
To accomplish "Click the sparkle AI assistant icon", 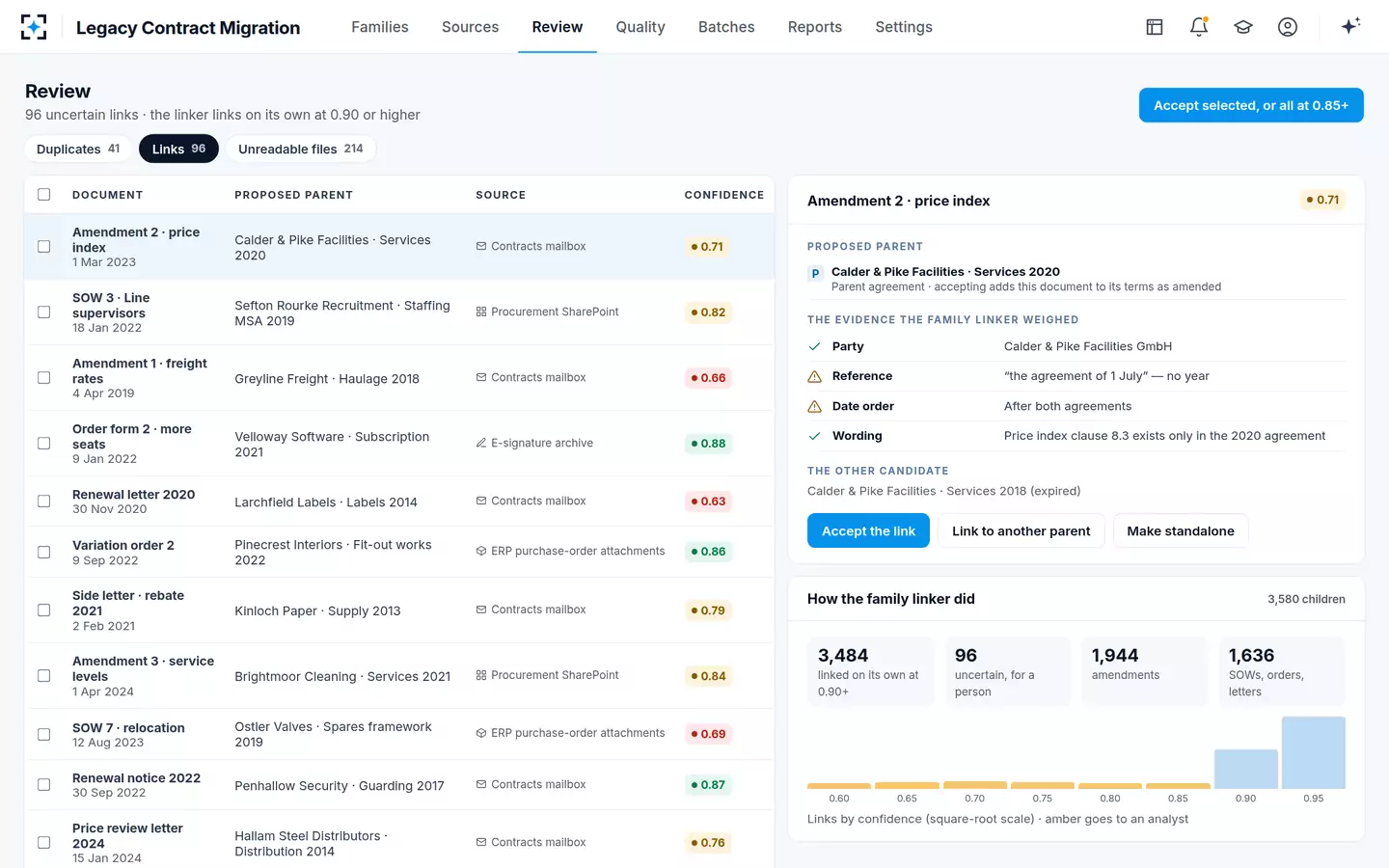I will 1350,26.
